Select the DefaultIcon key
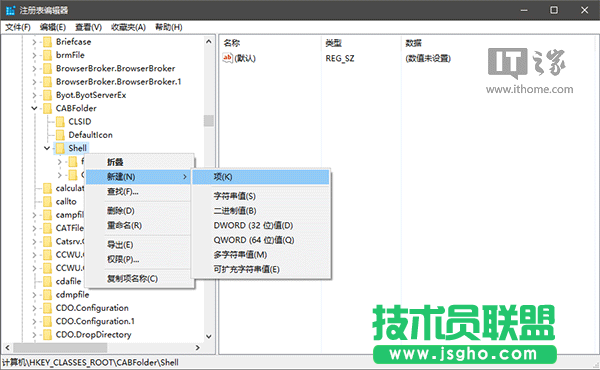This screenshot has width=600, height=370. (x=90, y=135)
